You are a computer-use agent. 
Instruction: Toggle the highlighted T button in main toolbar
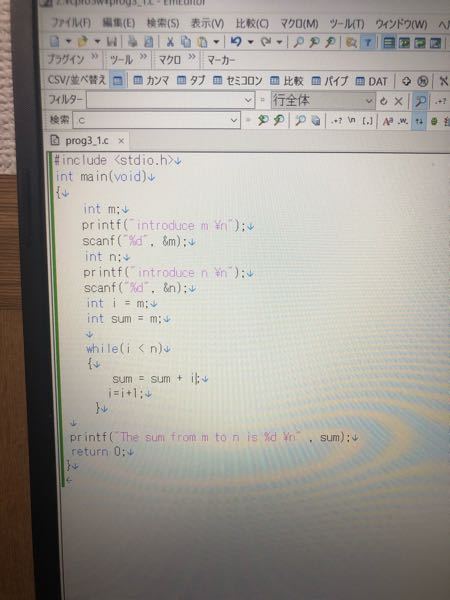pos(368,42)
